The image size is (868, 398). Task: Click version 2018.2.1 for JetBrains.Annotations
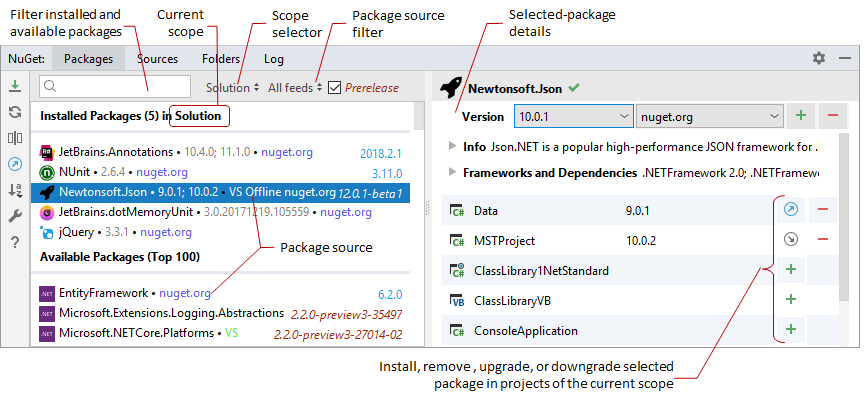coord(381,154)
